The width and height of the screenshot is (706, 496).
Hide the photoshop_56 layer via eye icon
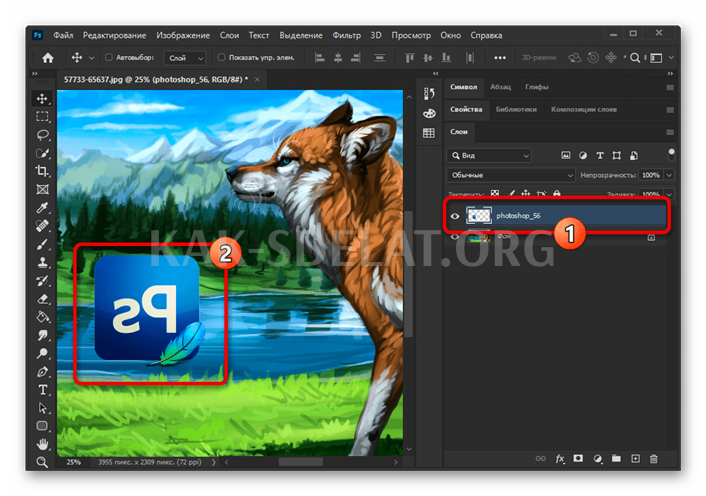click(x=455, y=216)
